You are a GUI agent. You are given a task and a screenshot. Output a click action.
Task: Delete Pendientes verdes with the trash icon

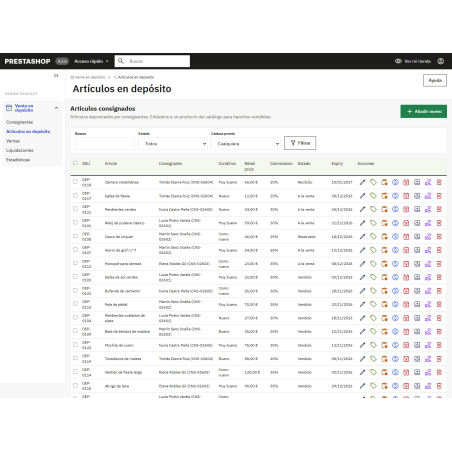point(439,209)
